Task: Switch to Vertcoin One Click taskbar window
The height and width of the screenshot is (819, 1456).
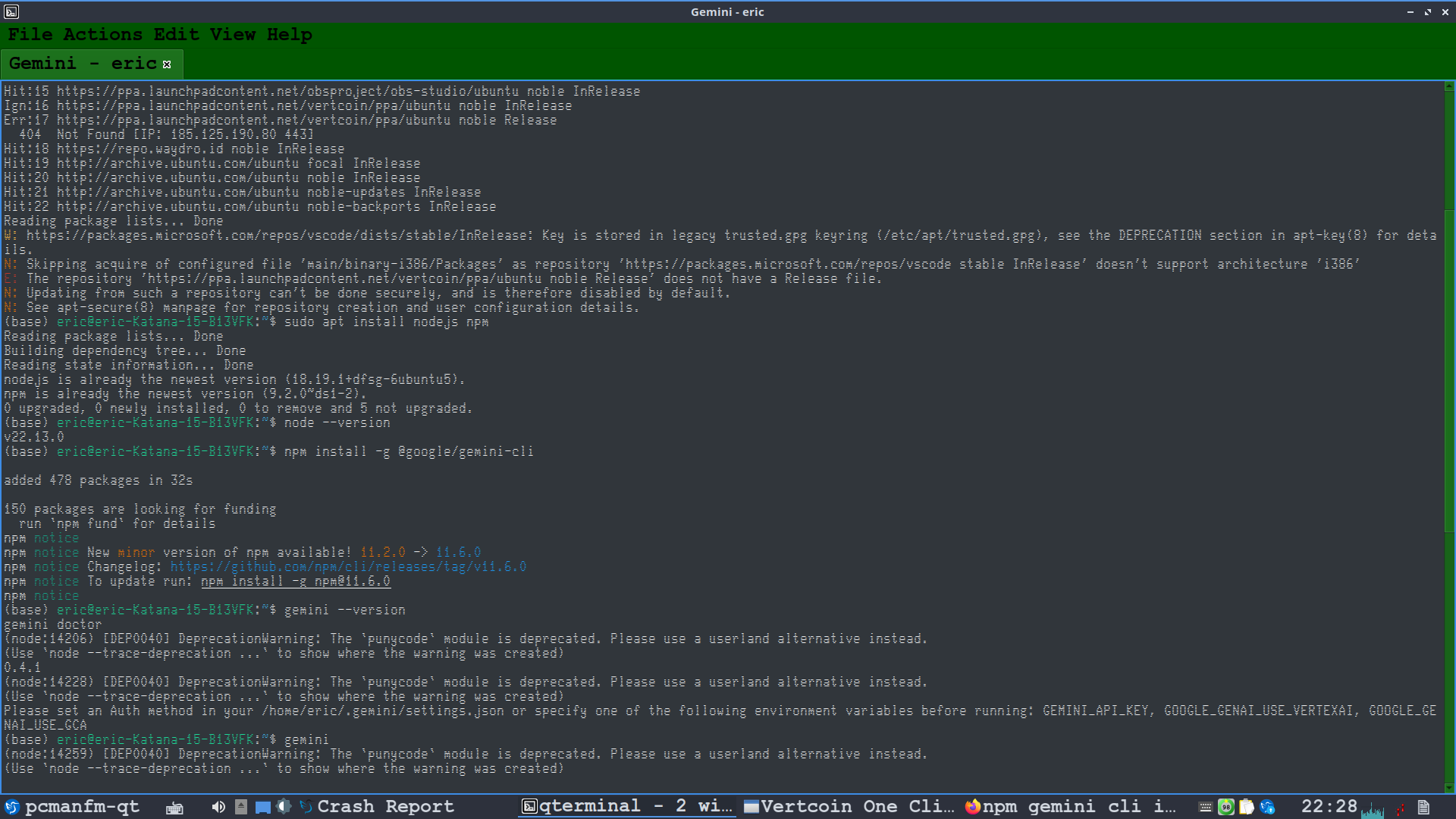Action: coord(849,807)
